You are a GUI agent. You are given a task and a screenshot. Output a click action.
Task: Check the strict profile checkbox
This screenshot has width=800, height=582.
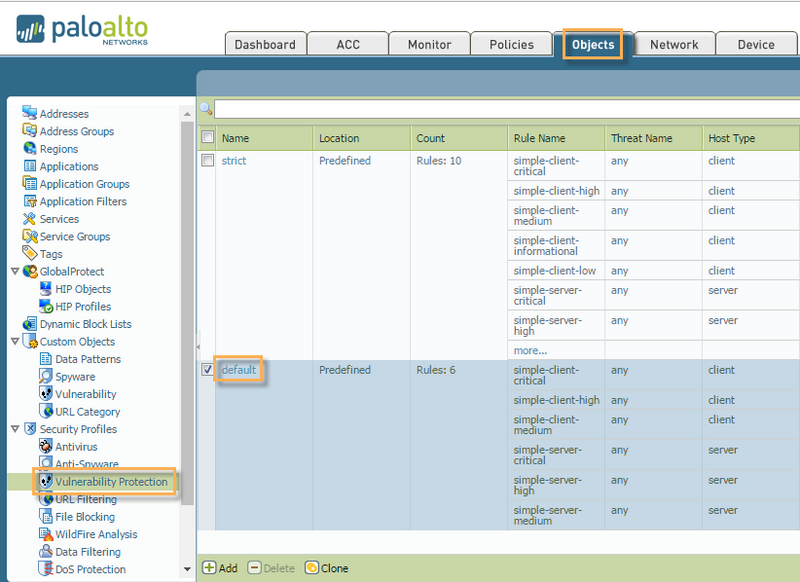208,161
